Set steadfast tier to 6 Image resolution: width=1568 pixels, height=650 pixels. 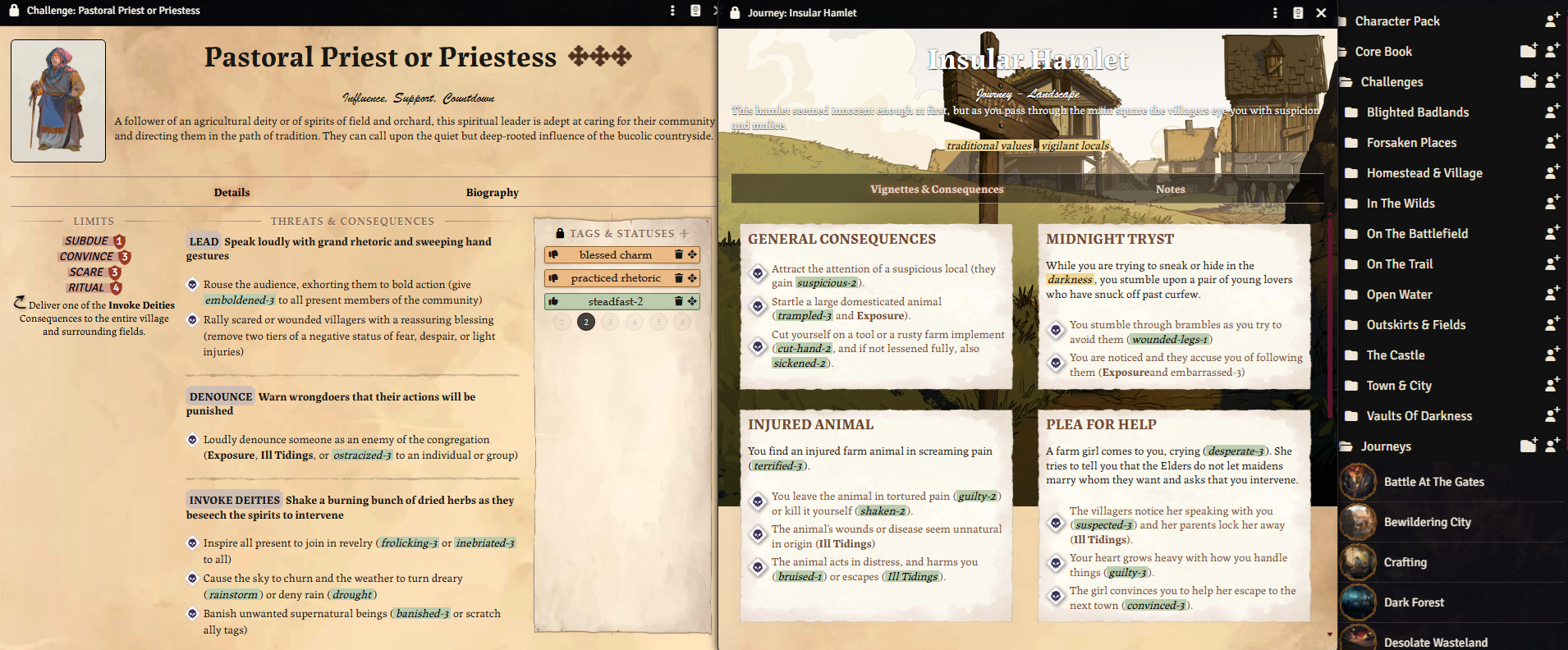tap(682, 322)
